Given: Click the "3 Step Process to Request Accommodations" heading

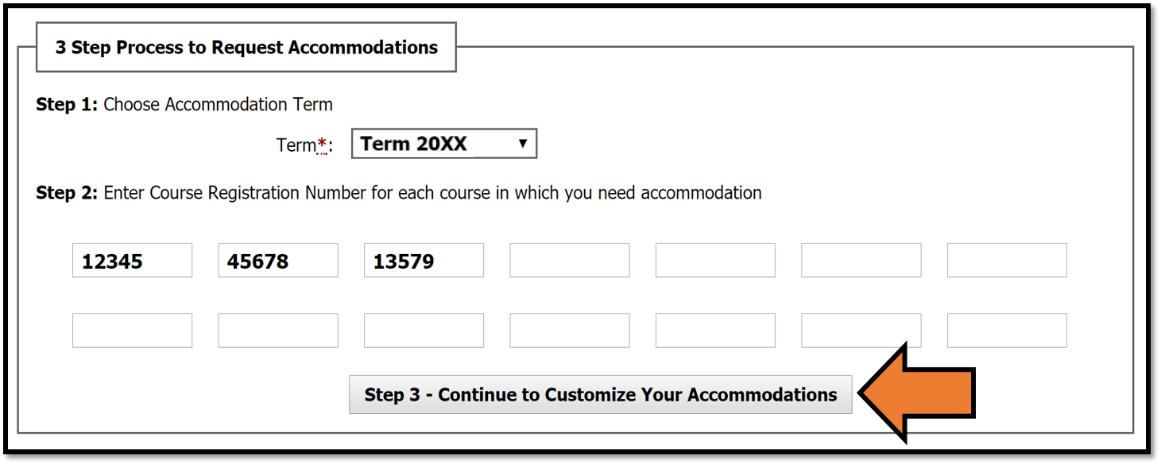Looking at the screenshot, I should pos(246,48).
